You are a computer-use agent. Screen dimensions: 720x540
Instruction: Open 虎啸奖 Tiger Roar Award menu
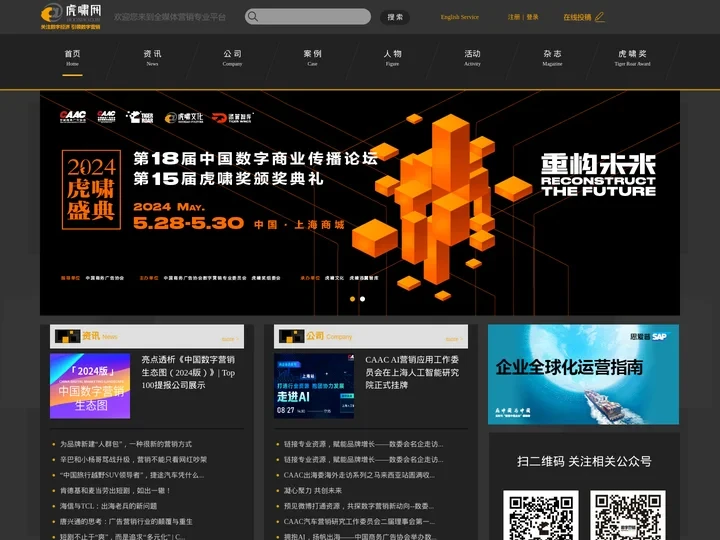[x=632, y=58]
